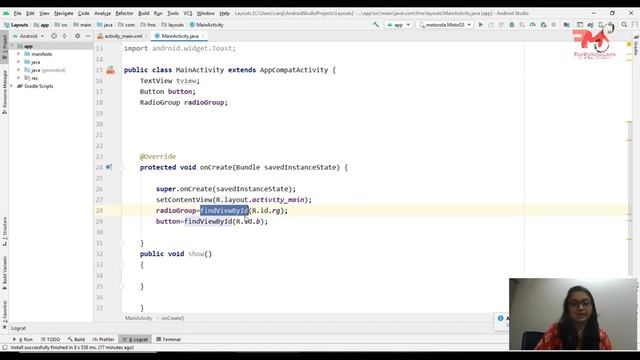Open the TODO tool window
Screen dimensions: 640x360
[51, 339]
